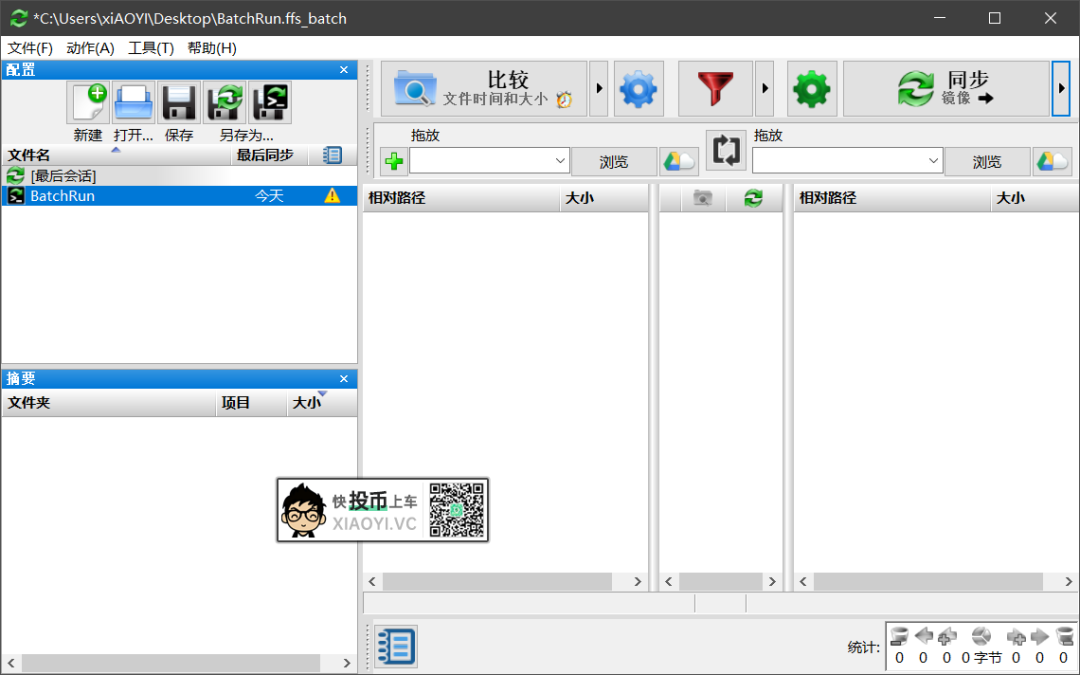
Task: Click the right Browse button
Action: [987, 161]
